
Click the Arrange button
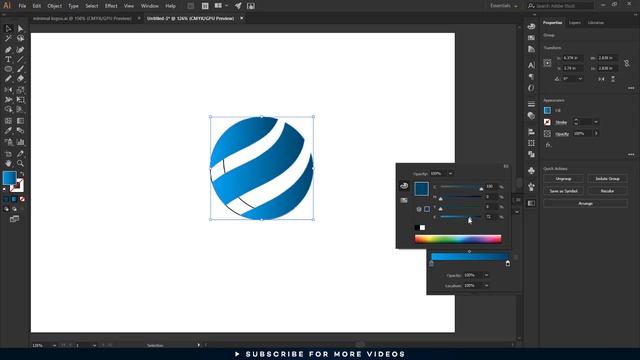[x=585, y=203]
